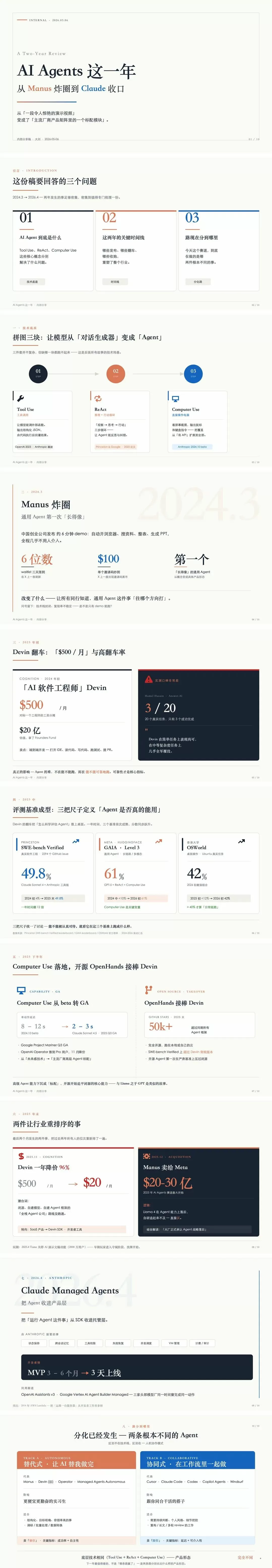Click the 并发调度 pill
The height and width of the screenshot is (1568, 272).
146,1343
